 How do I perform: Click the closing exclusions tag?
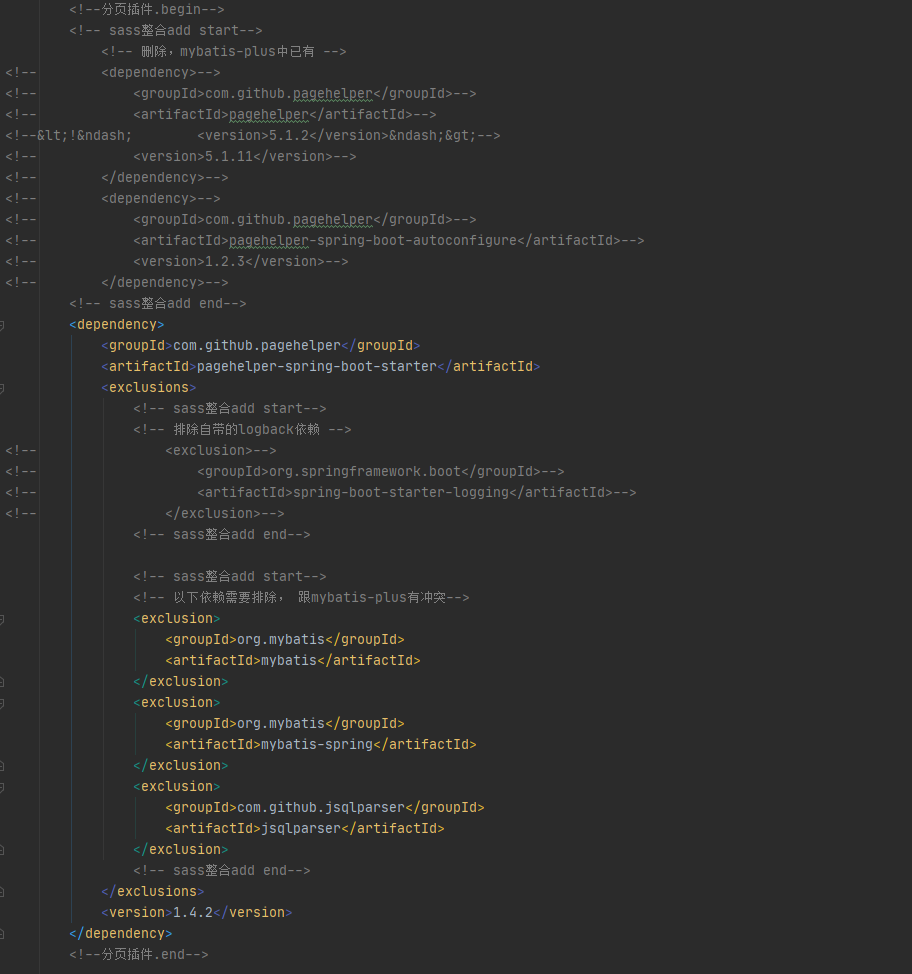pyautogui.click(x=152, y=891)
